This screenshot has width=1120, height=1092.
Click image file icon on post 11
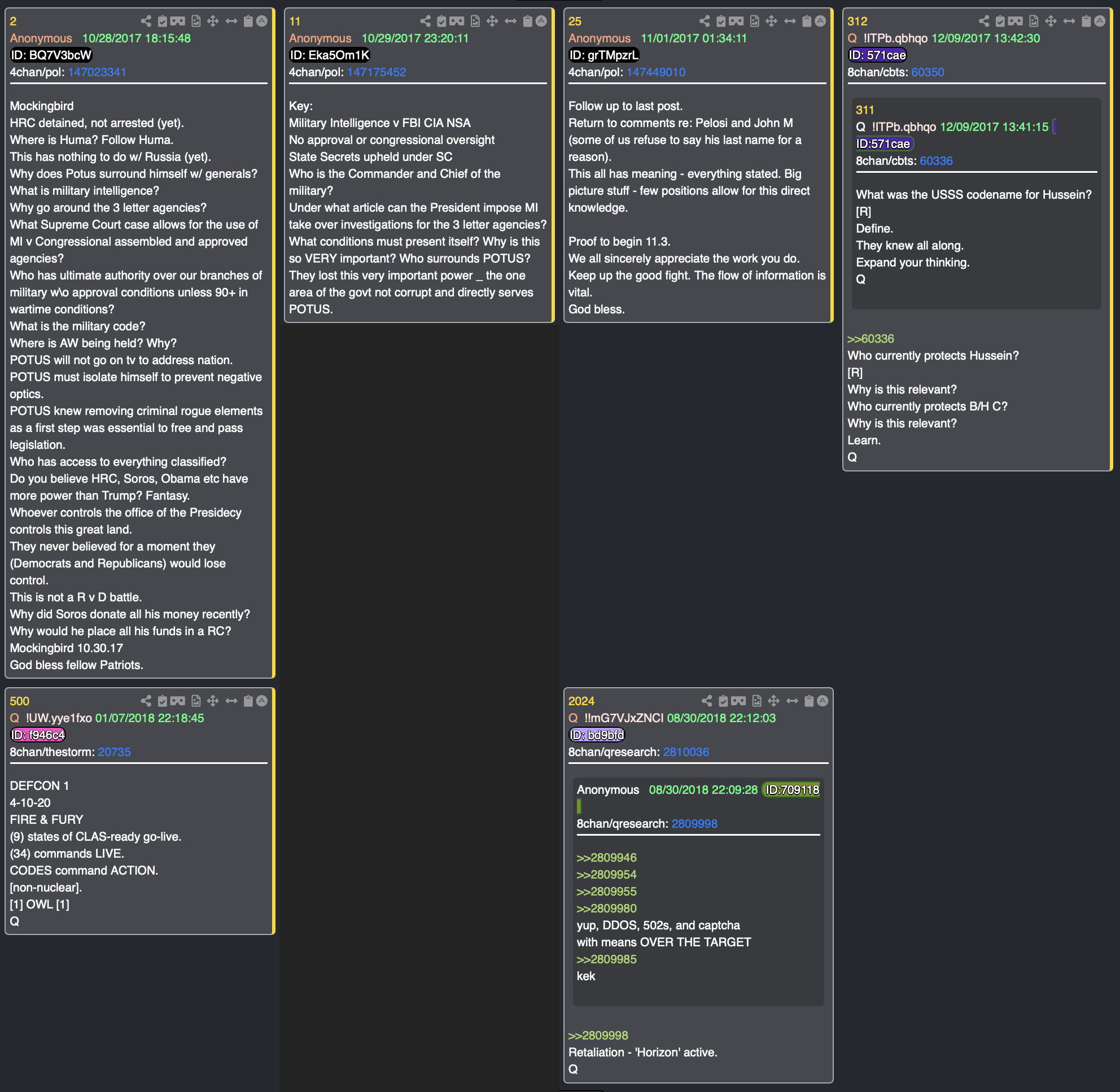[x=475, y=21]
